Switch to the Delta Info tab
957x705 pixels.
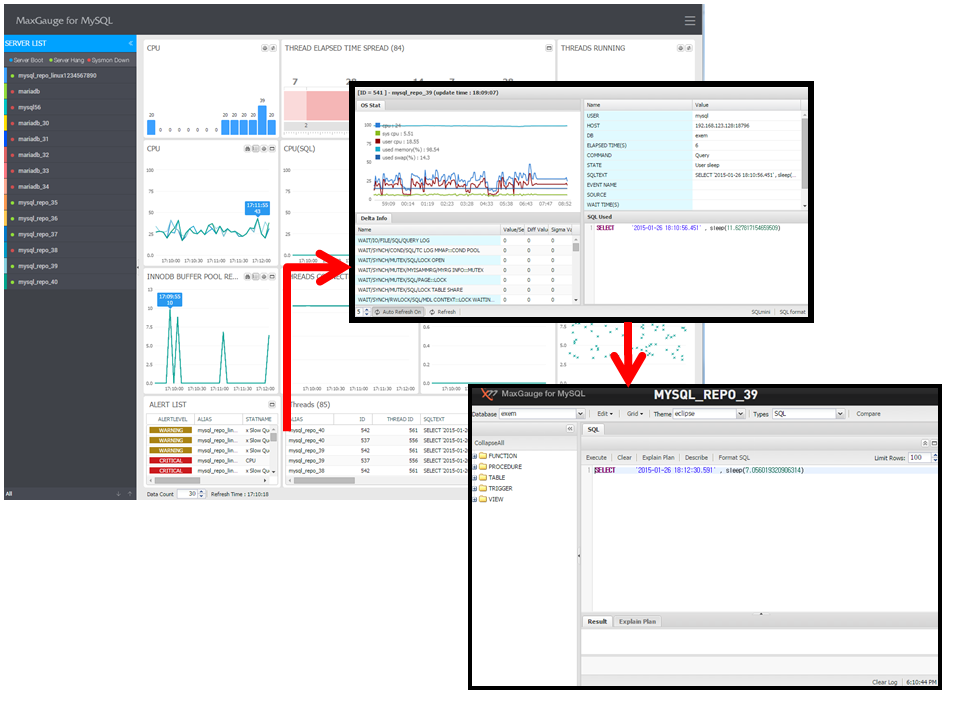click(374, 218)
